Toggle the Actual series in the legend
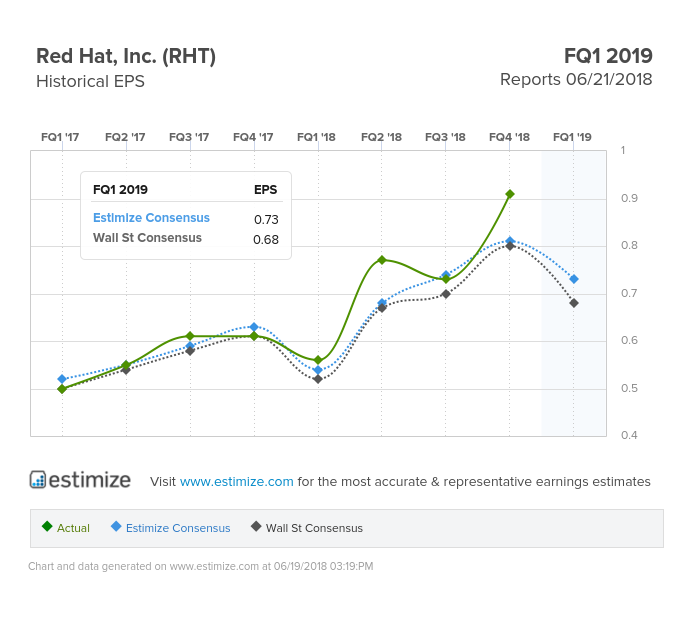Screen dimensions: 685x620 66,528
